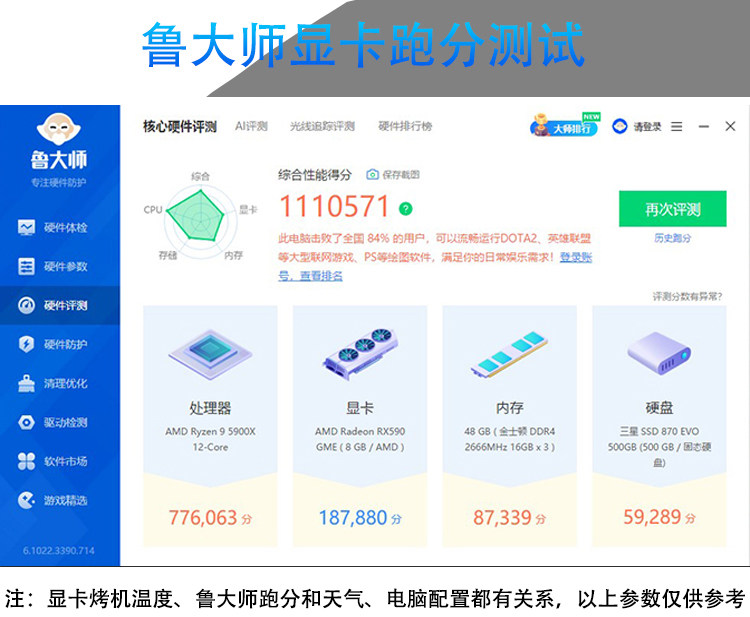Switch to the 硬件排行榜 tab
Image resolution: width=750 pixels, height=617 pixels.
point(405,126)
